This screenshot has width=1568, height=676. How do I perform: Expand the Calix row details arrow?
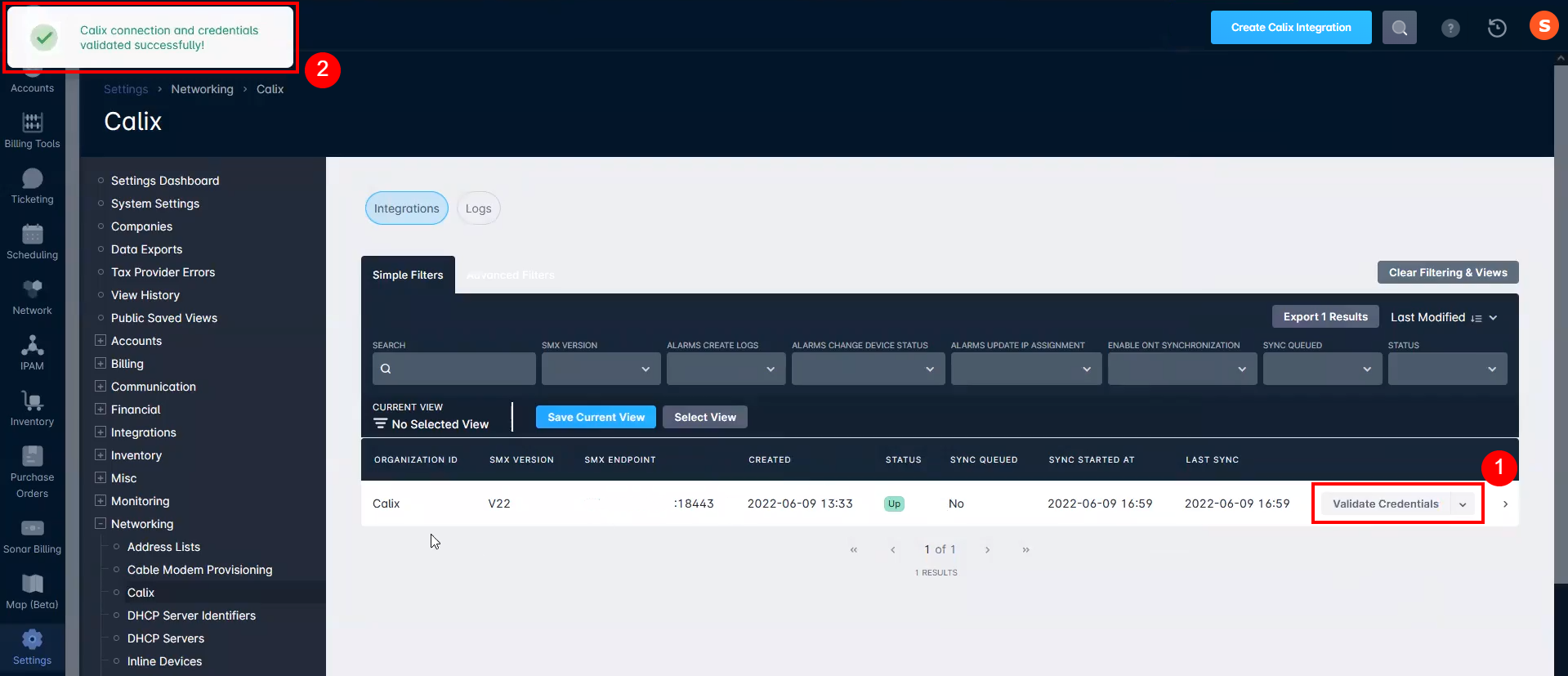[x=1505, y=504]
